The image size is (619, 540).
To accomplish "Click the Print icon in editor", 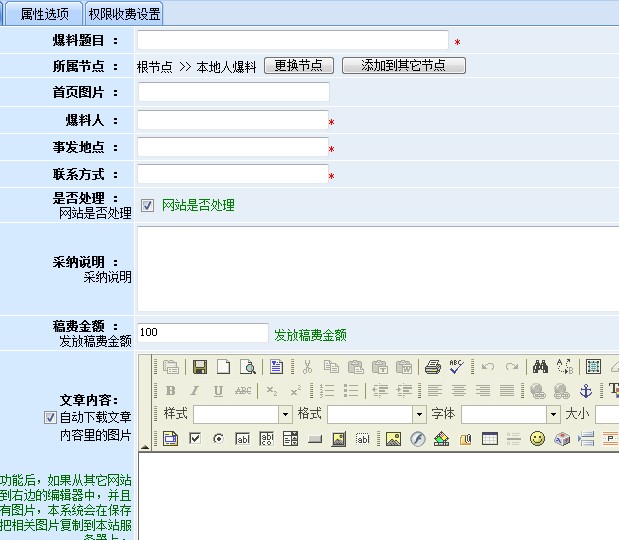I will pos(432,367).
